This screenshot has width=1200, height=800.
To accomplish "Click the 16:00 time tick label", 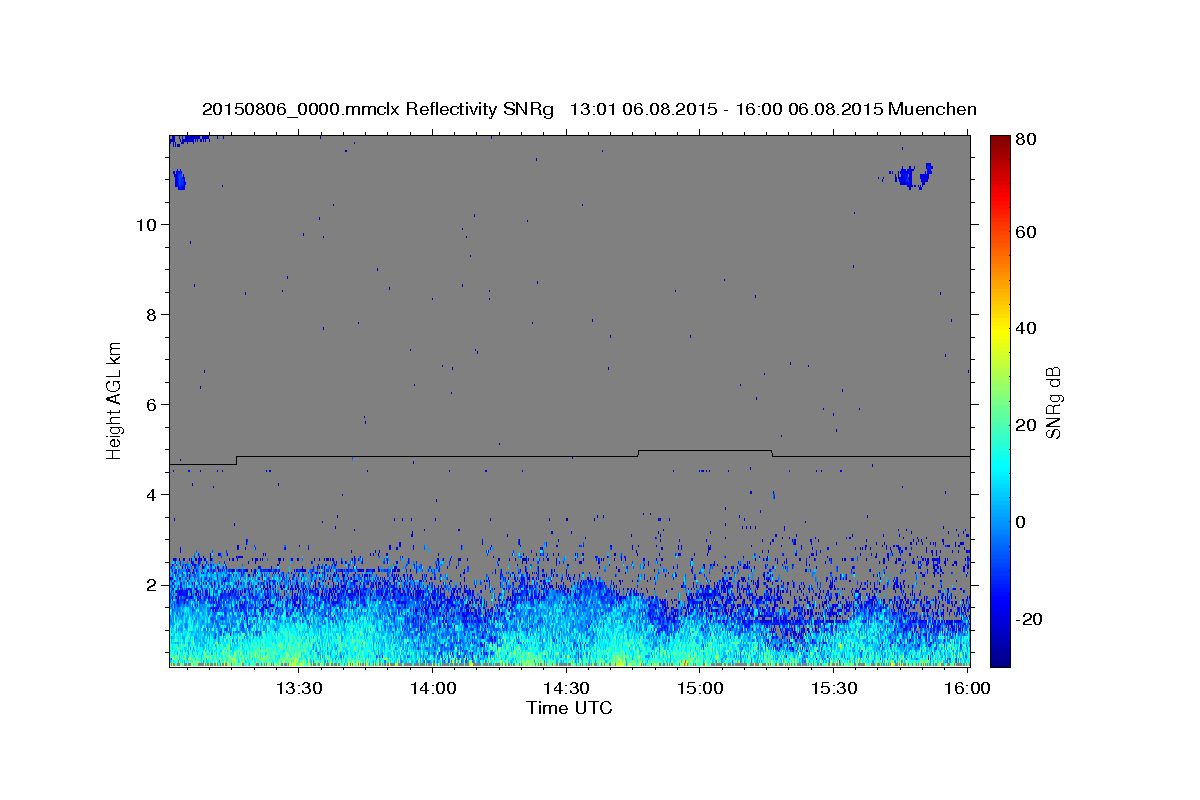I will pyautogui.click(x=966, y=688).
